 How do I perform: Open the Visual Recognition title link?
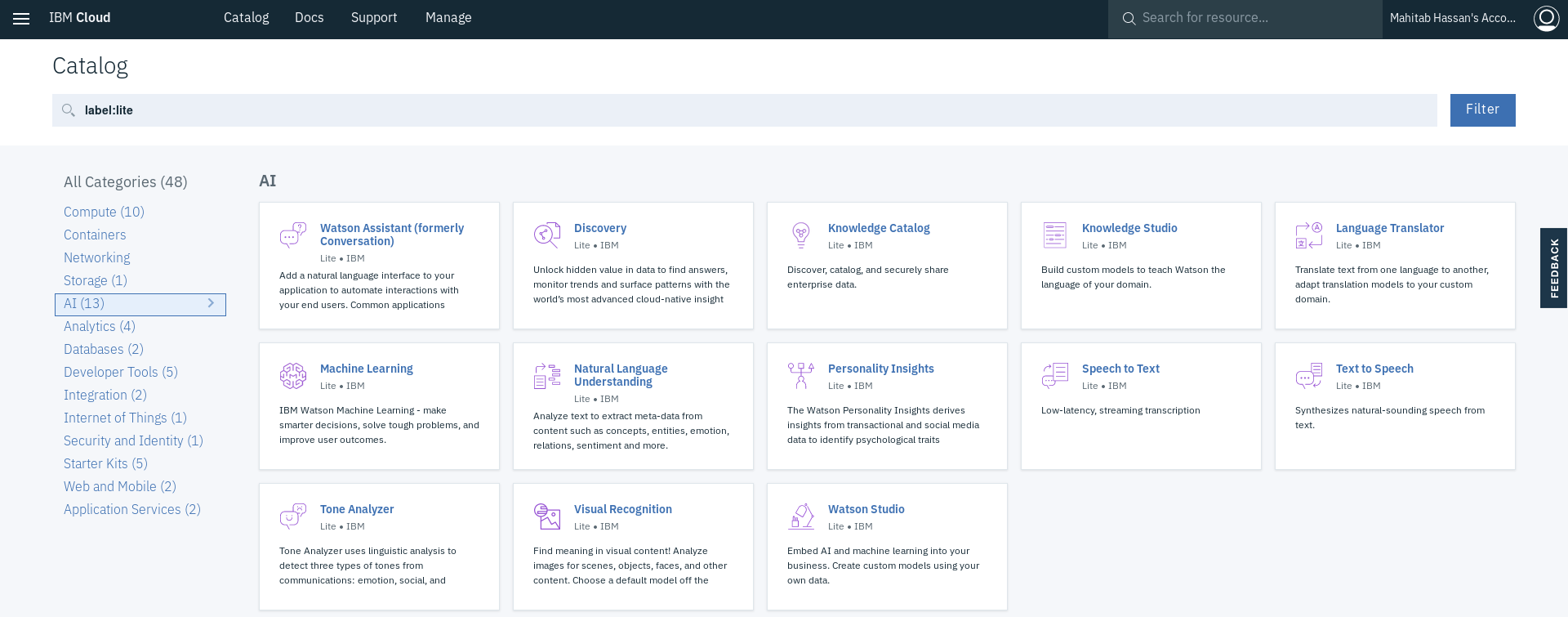(x=623, y=509)
